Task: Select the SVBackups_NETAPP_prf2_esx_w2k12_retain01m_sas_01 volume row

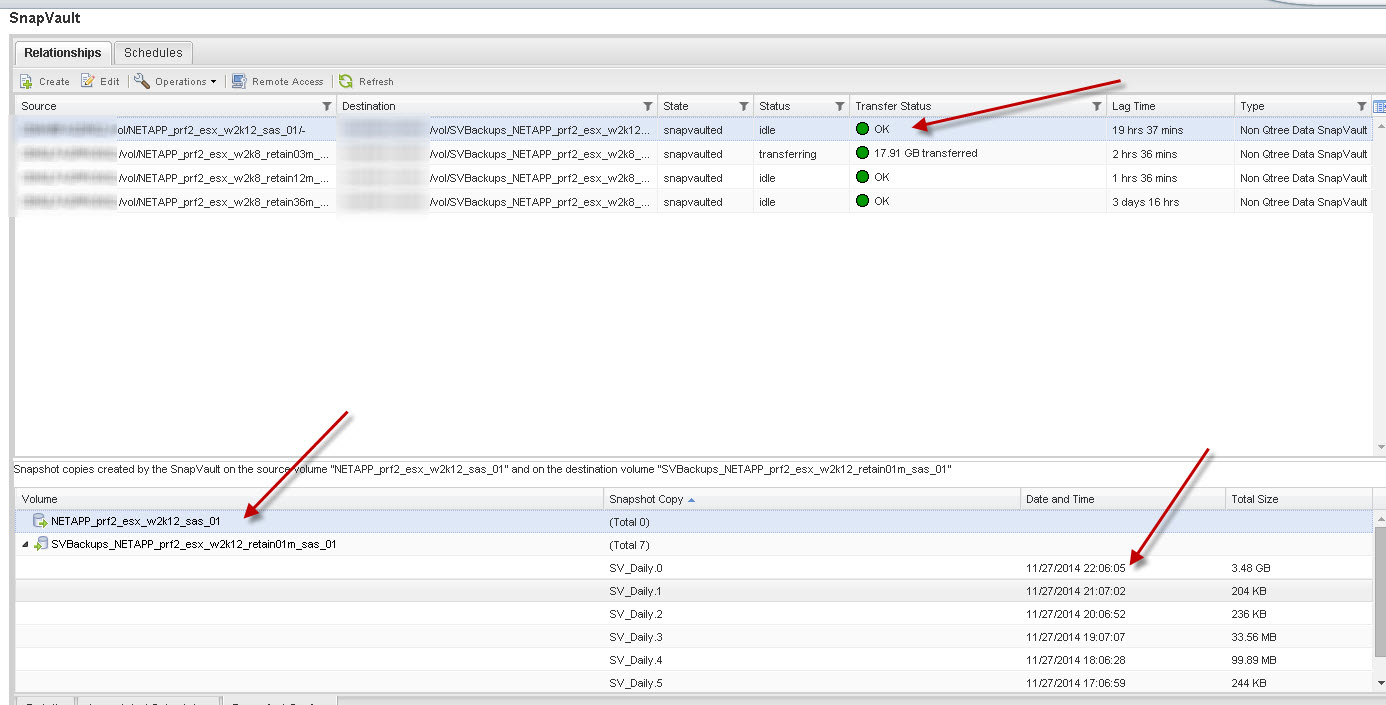Action: point(694,545)
